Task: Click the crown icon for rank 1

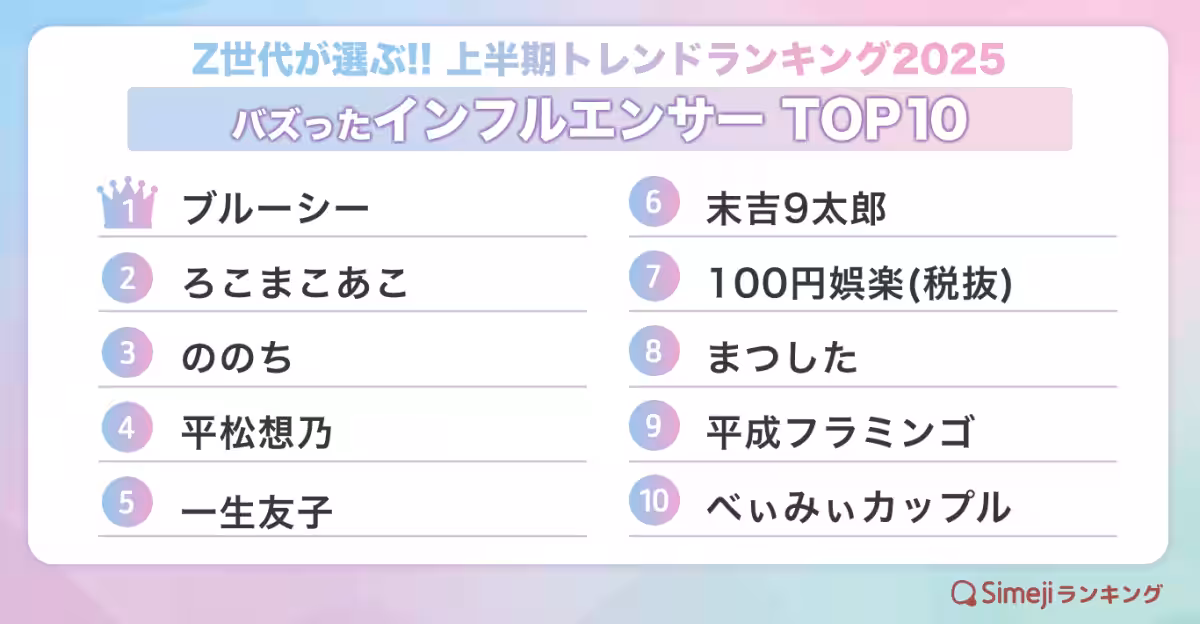Action: 127,207
